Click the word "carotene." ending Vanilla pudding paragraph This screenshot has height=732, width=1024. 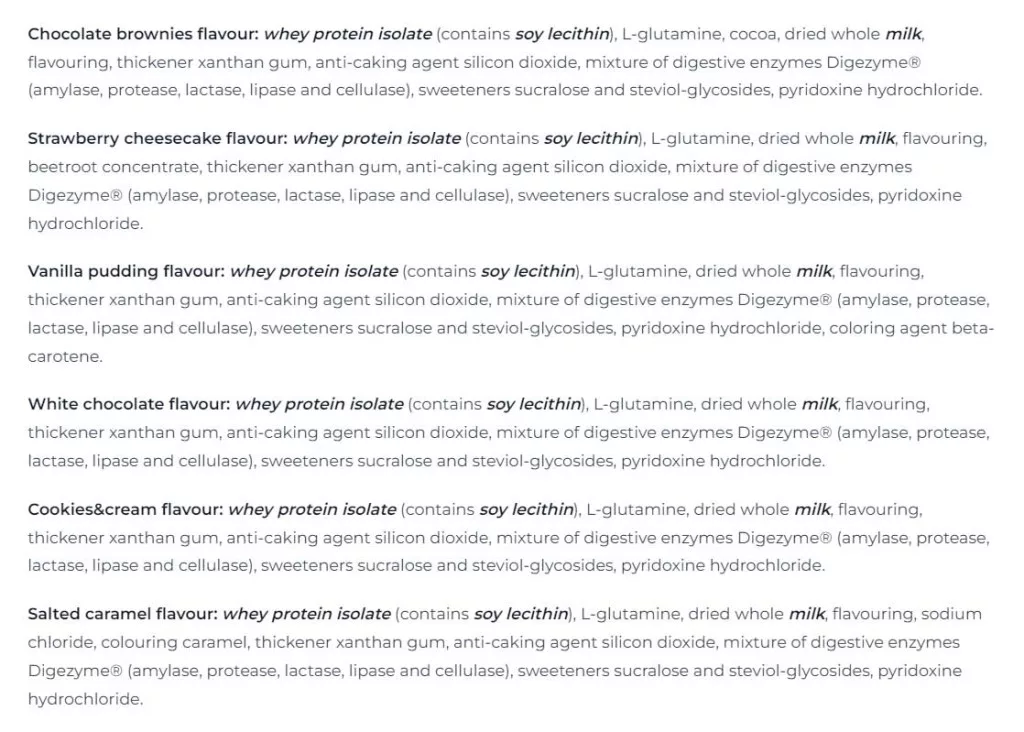[65, 356]
